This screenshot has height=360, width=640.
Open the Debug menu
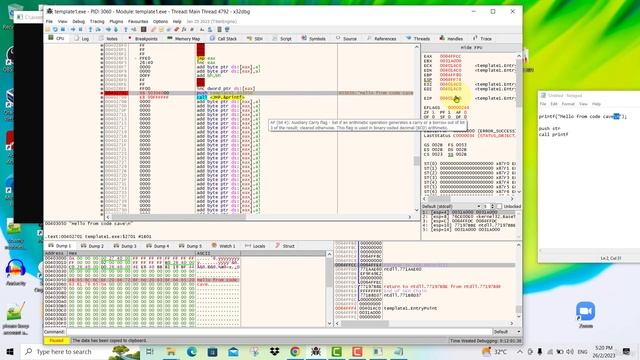[x=78, y=21]
